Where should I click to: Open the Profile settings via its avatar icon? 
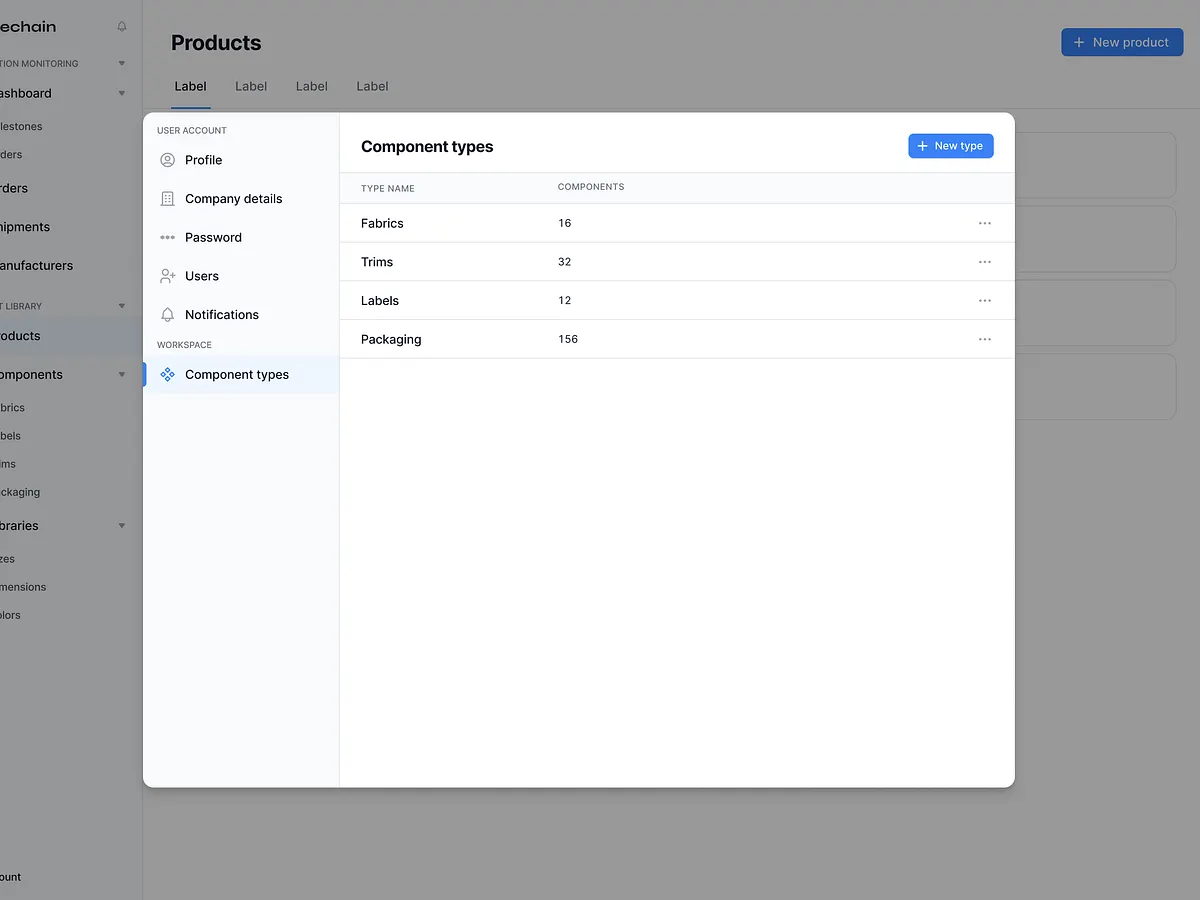pos(166,160)
